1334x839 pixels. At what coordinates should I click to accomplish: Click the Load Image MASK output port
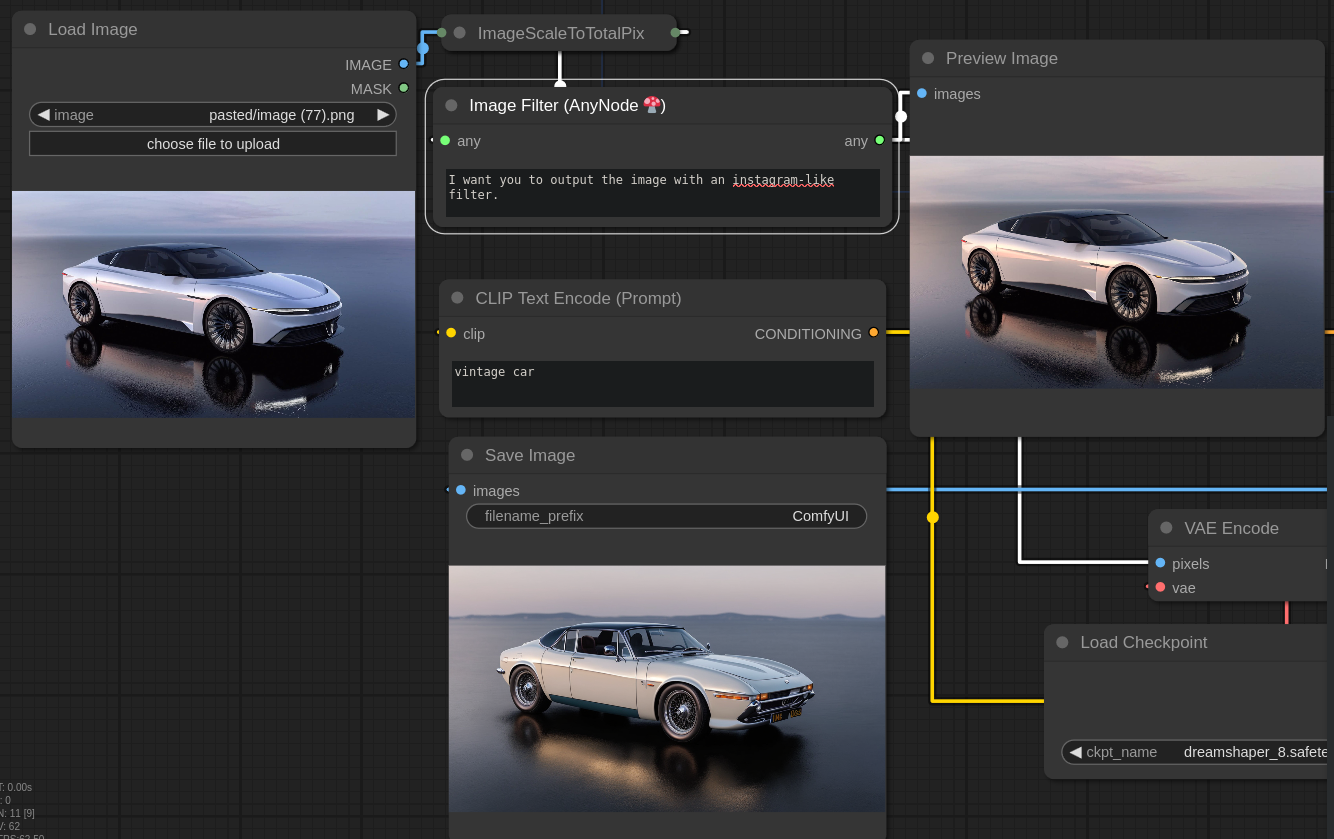pos(404,88)
